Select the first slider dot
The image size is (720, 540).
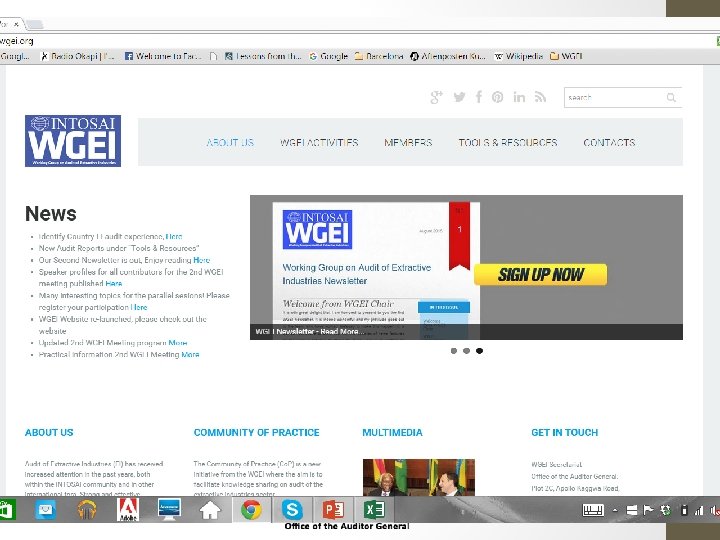click(x=454, y=351)
